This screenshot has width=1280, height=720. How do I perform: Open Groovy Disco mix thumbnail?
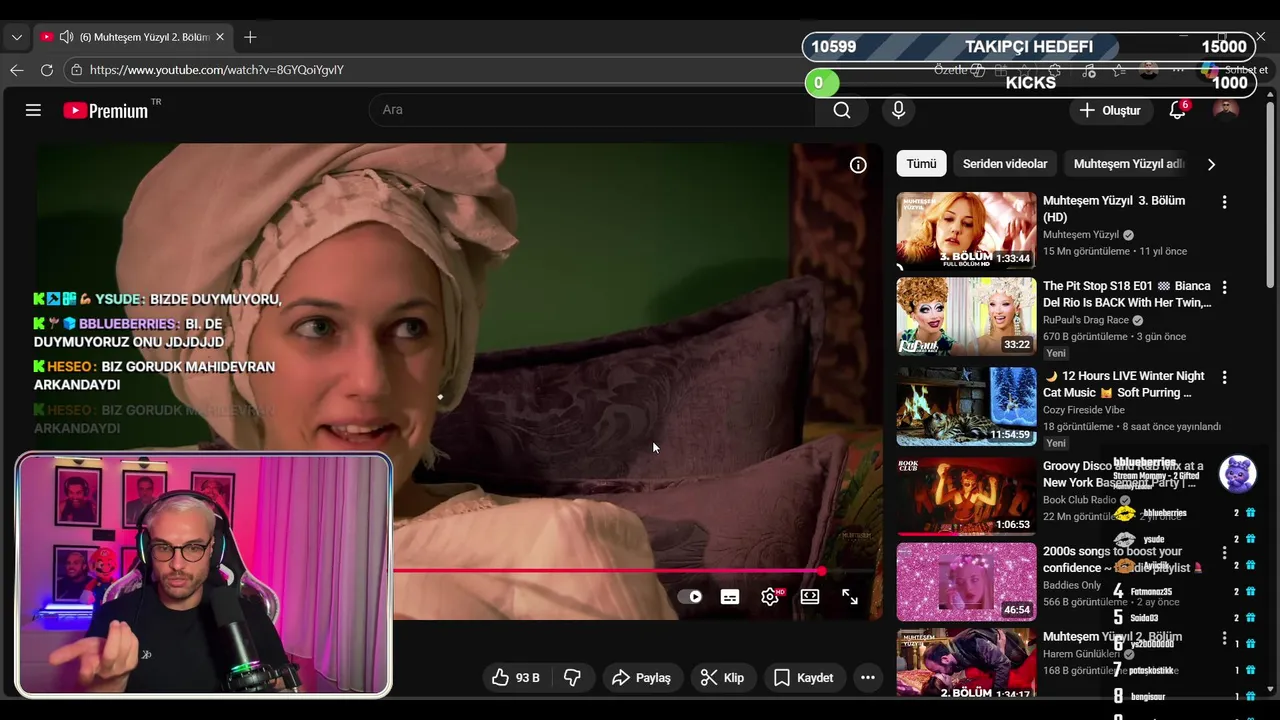(966, 497)
